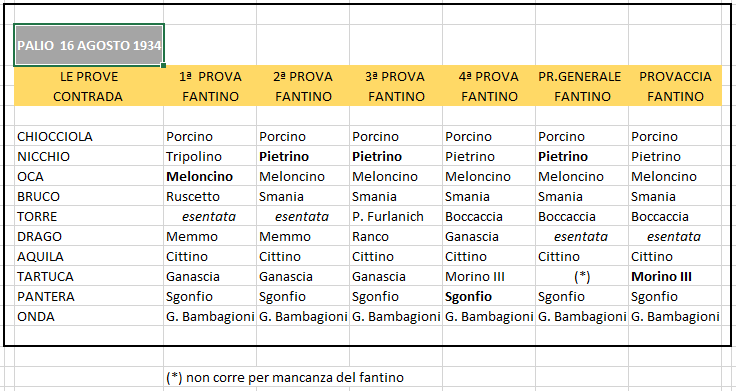Screen dimensions: 736x391
Task: Click the fill handle of the selected cell
Action: click(x=163, y=65)
